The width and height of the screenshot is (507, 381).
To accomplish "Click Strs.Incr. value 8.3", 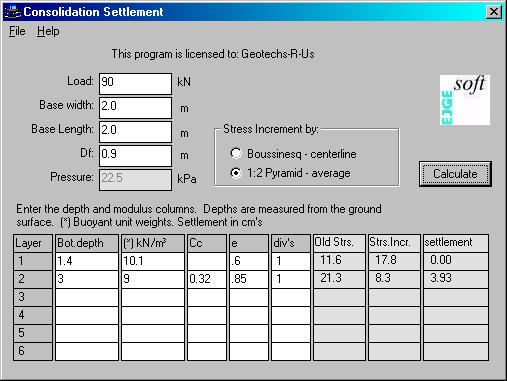I will click(394, 278).
